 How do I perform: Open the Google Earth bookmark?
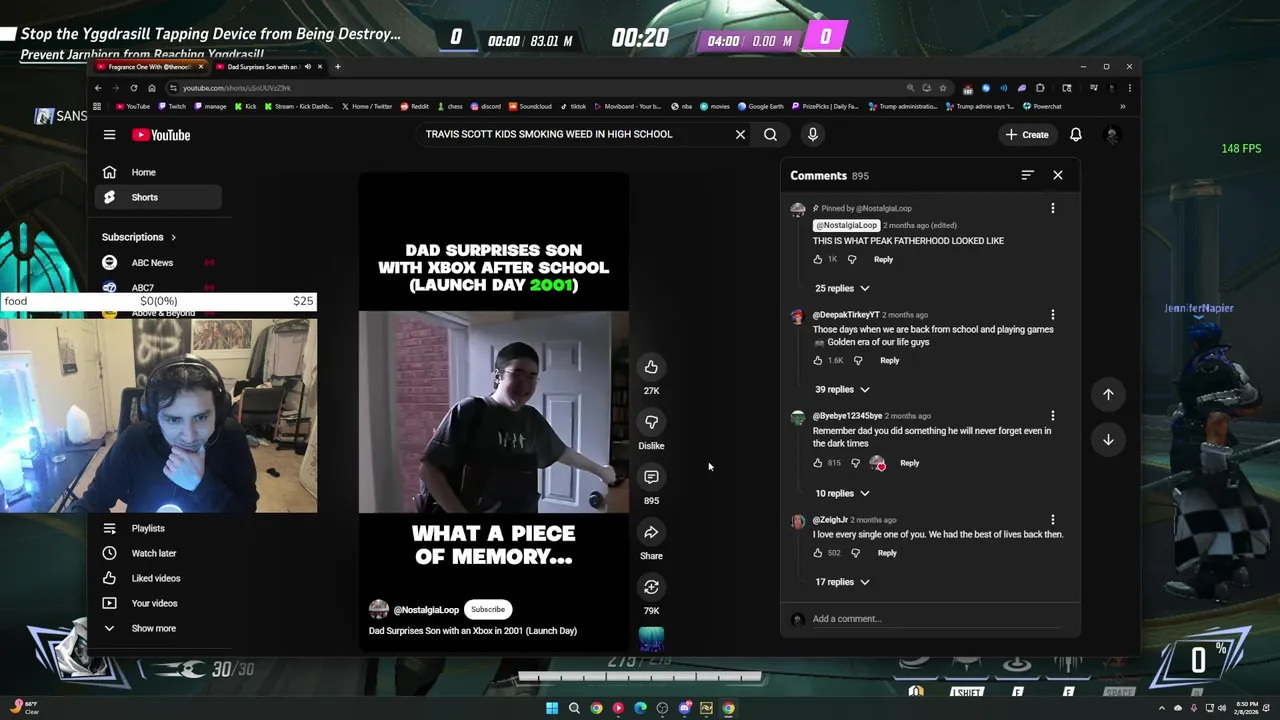760,106
